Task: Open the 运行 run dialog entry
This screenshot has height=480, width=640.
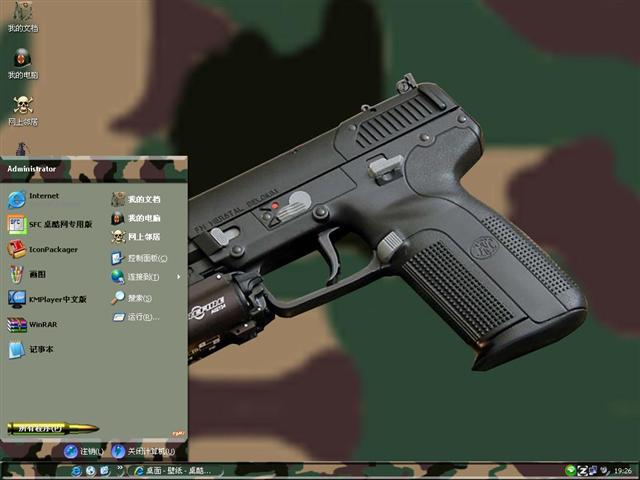Action: [136, 317]
